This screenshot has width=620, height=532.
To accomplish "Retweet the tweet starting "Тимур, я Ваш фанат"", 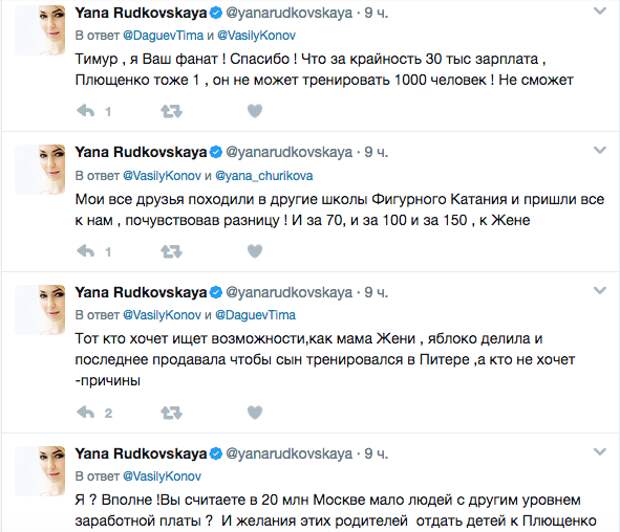I will pos(171,111).
